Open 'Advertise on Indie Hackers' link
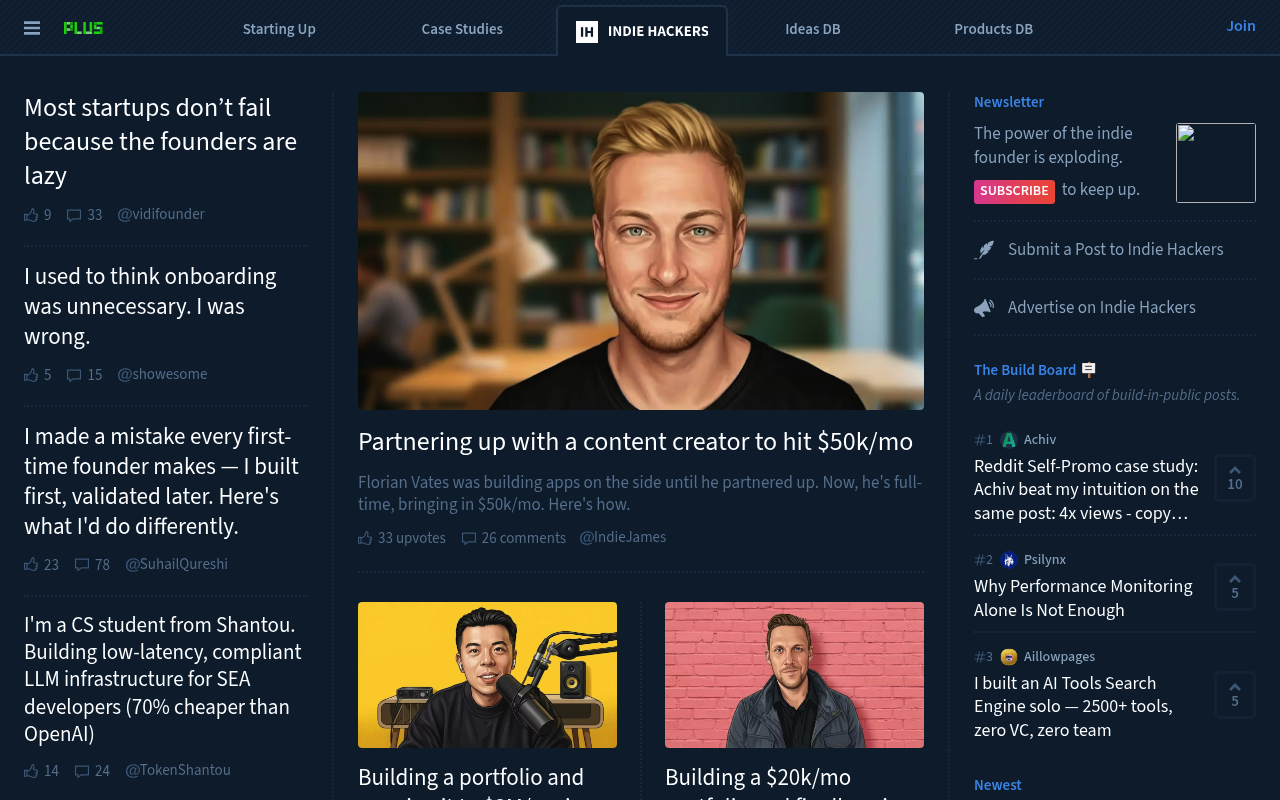The width and height of the screenshot is (1280, 800). [x=1102, y=308]
